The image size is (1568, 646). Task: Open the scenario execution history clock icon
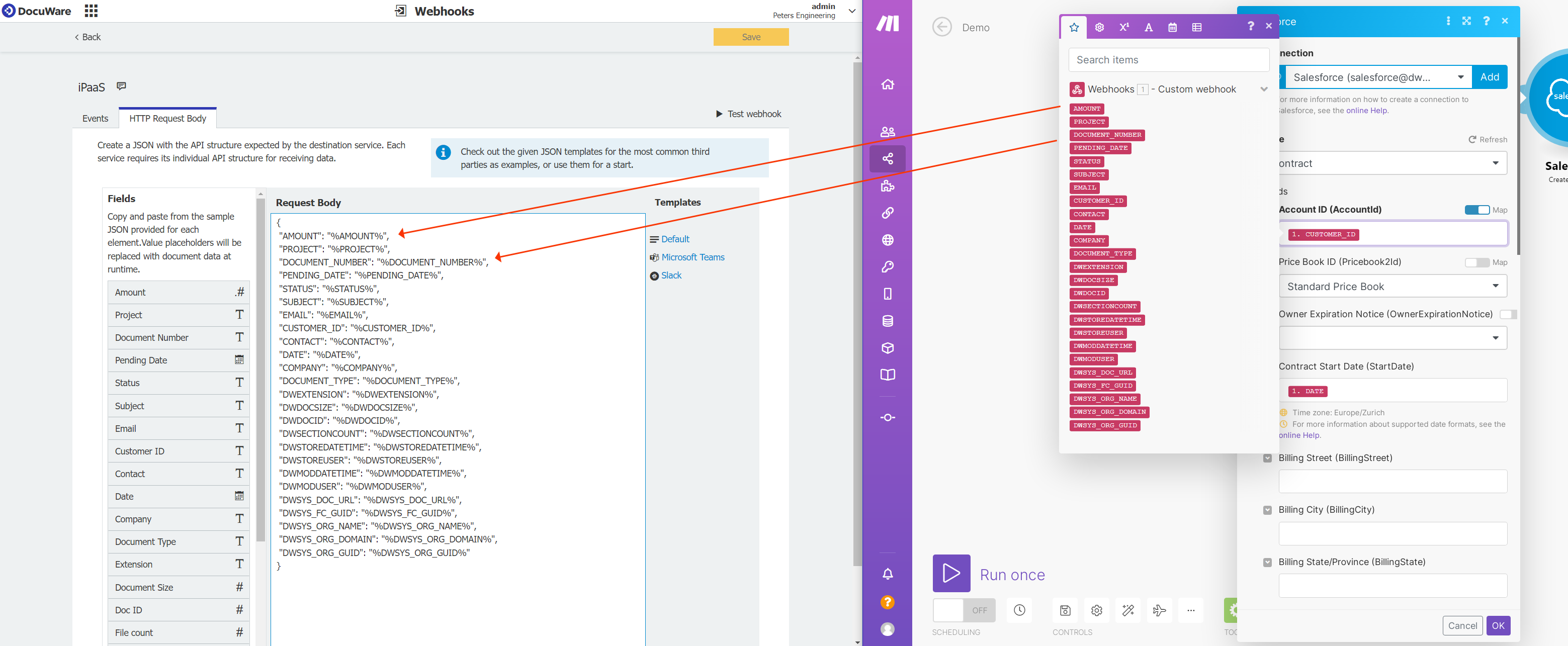coord(1019,610)
